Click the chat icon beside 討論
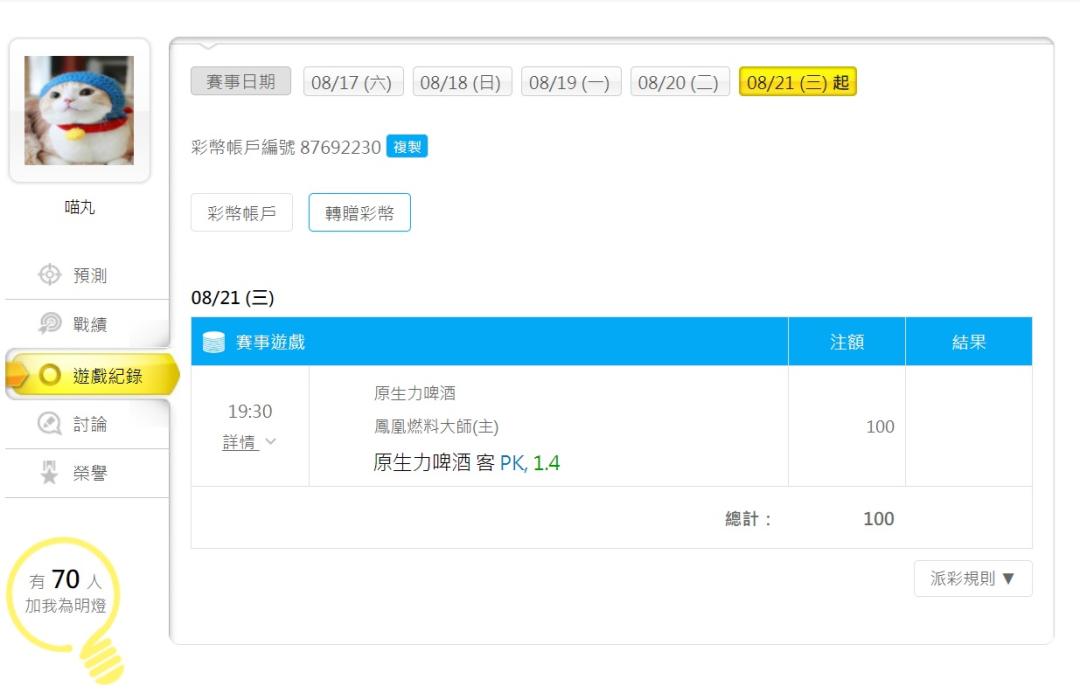This screenshot has height=693, width=1080. click(50, 423)
